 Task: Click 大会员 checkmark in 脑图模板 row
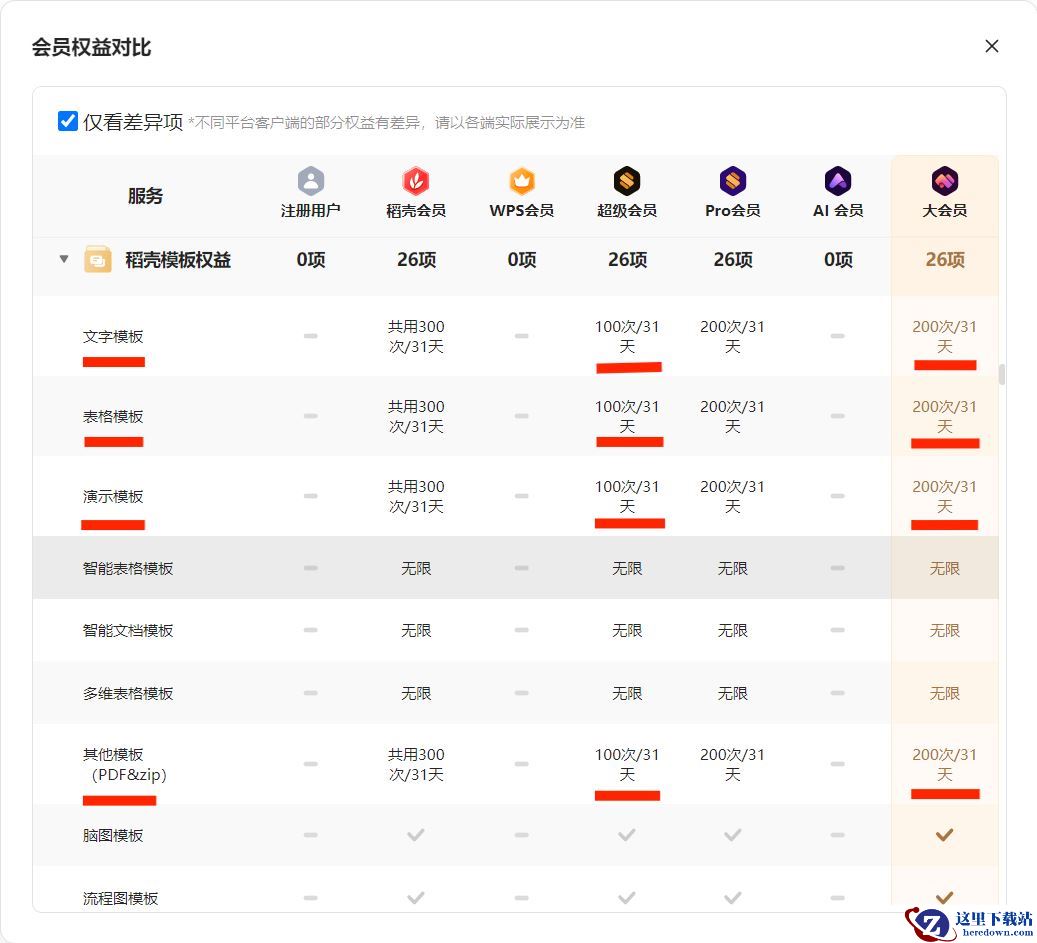click(944, 835)
